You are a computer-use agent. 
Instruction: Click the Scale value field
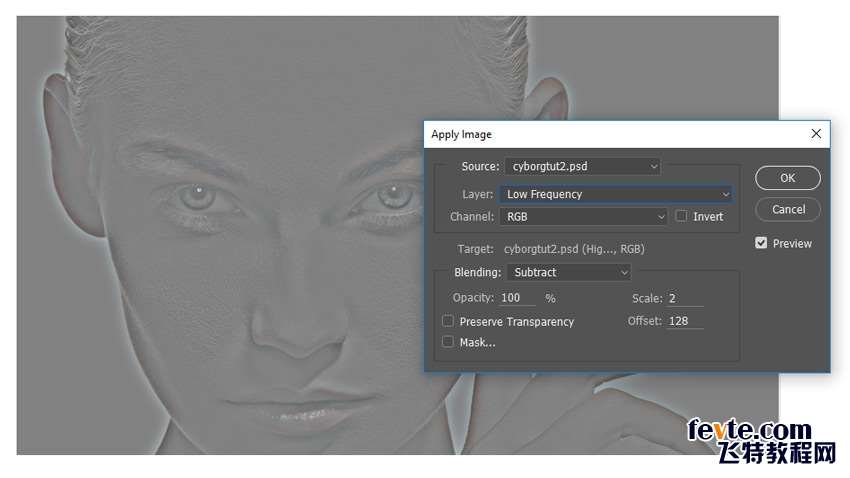tap(685, 299)
